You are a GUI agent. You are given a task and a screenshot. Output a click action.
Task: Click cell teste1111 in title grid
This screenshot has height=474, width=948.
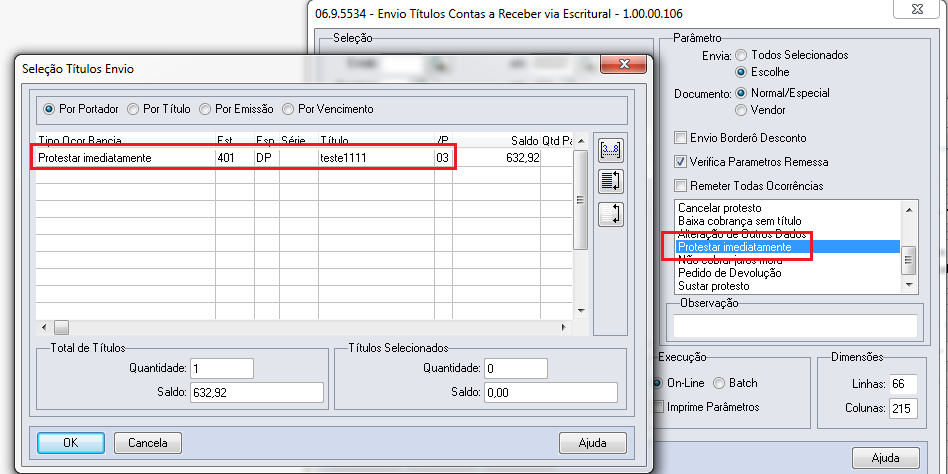pos(376,158)
